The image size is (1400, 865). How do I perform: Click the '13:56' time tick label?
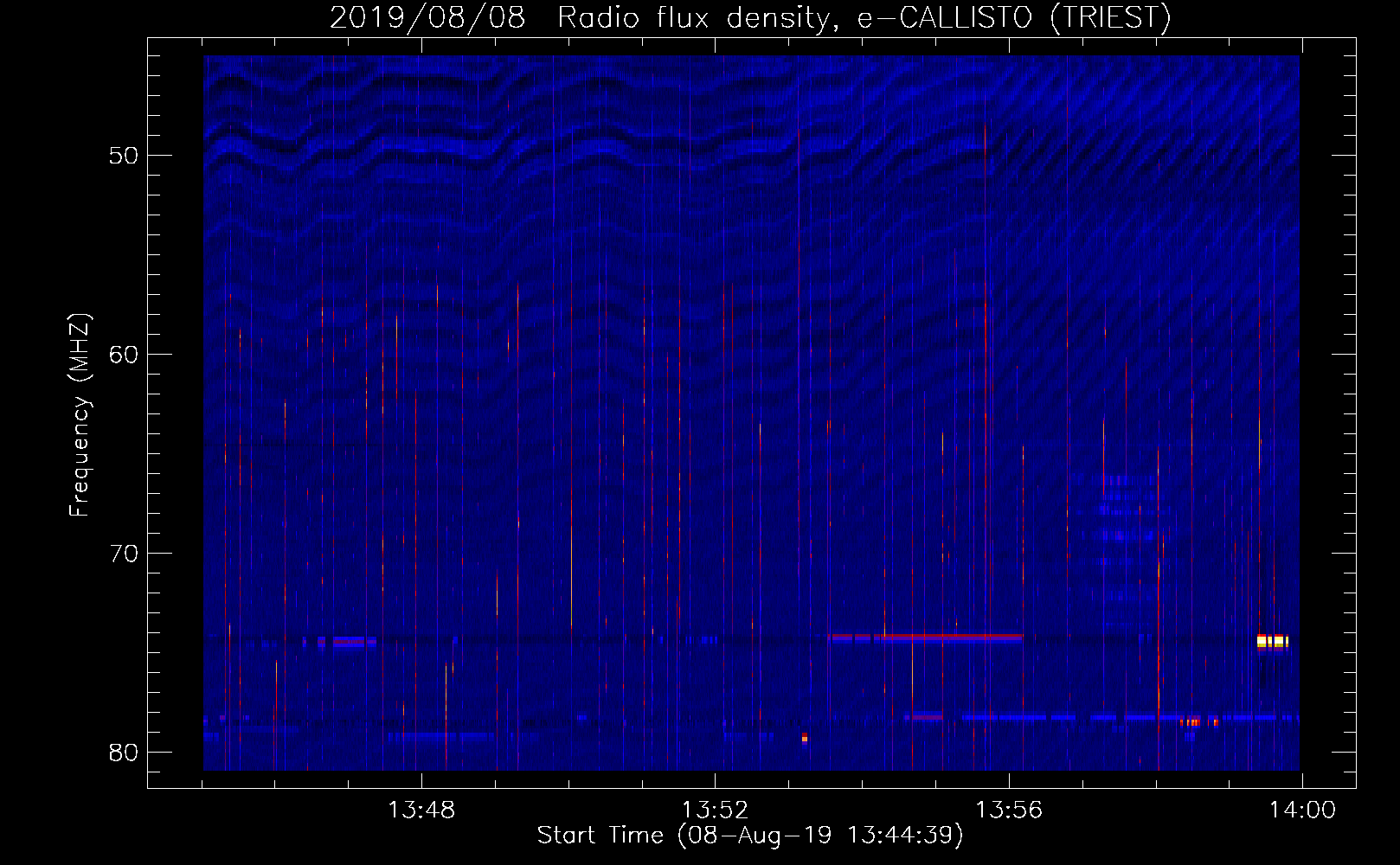[1009, 811]
